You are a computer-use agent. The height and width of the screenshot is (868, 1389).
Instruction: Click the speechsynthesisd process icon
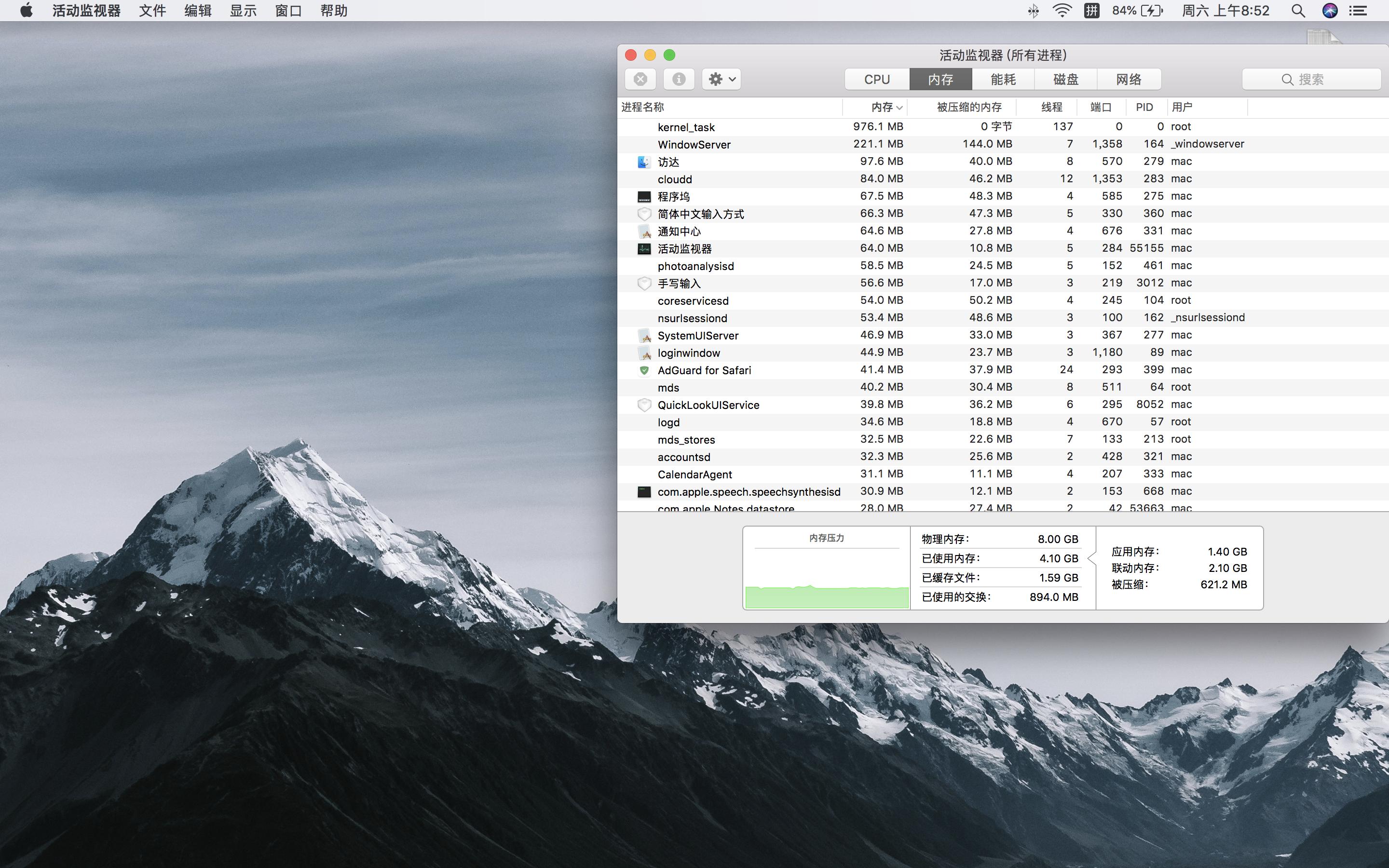pos(644,492)
